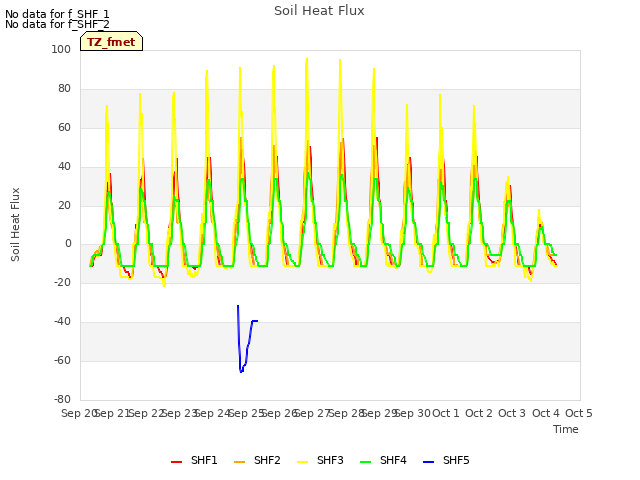
Task: Toggle SHF2 series in the legend
Action: pos(257,460)
